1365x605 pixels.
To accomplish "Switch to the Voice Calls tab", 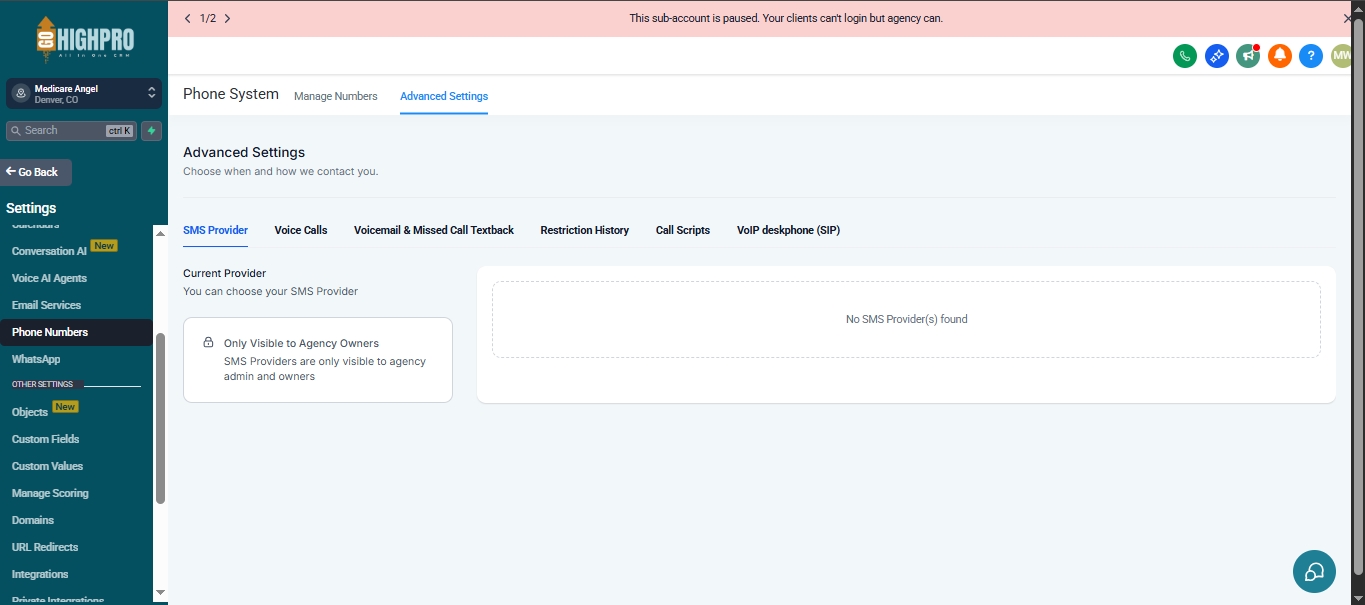I will [301, 230].
